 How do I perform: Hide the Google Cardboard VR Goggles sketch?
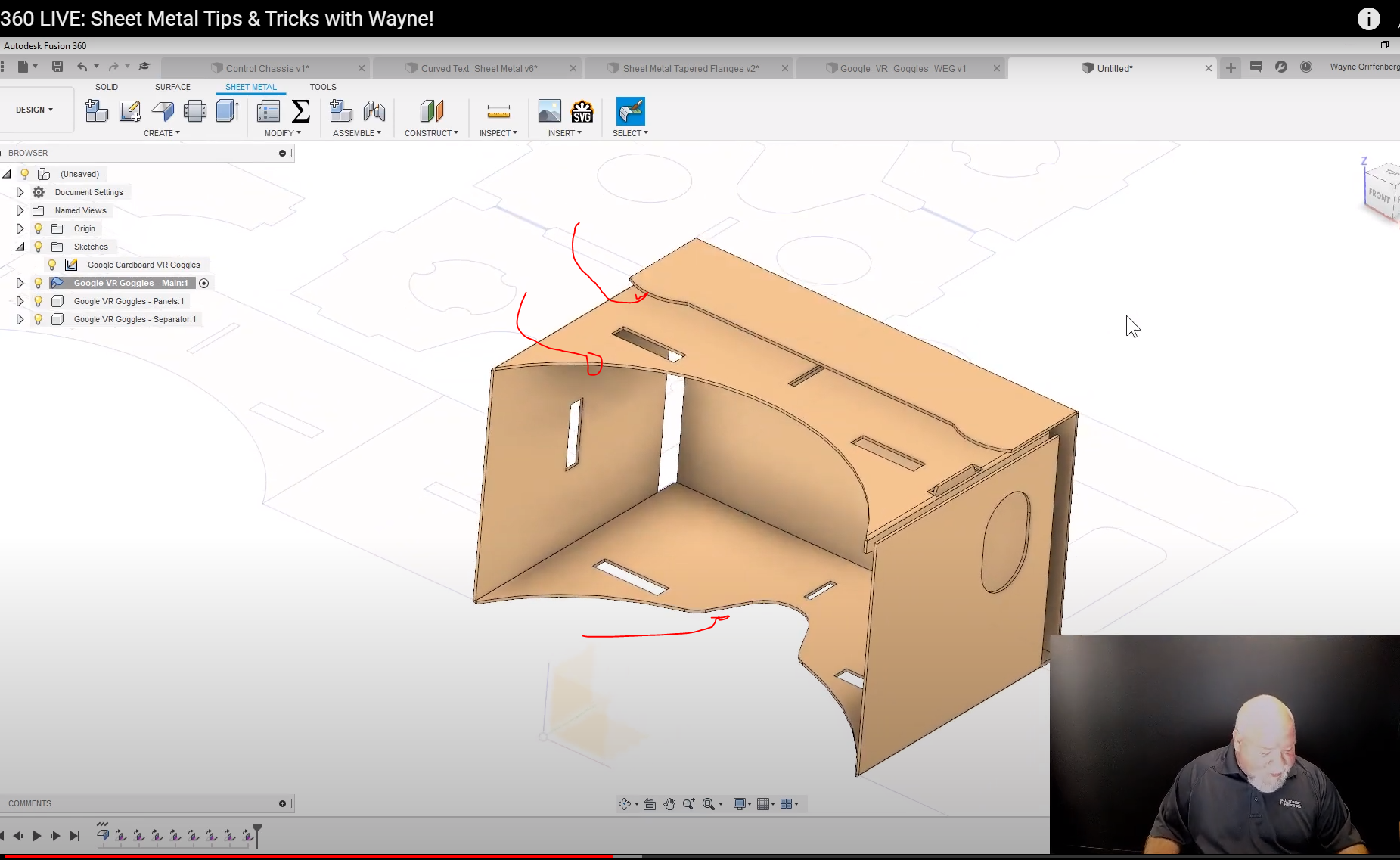point(52,265)
